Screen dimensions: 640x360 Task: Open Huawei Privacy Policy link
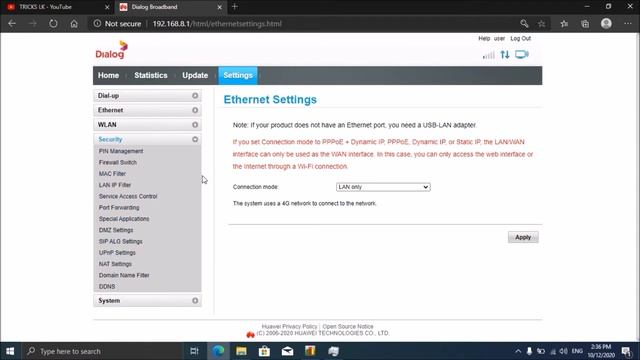coord(289,327)
